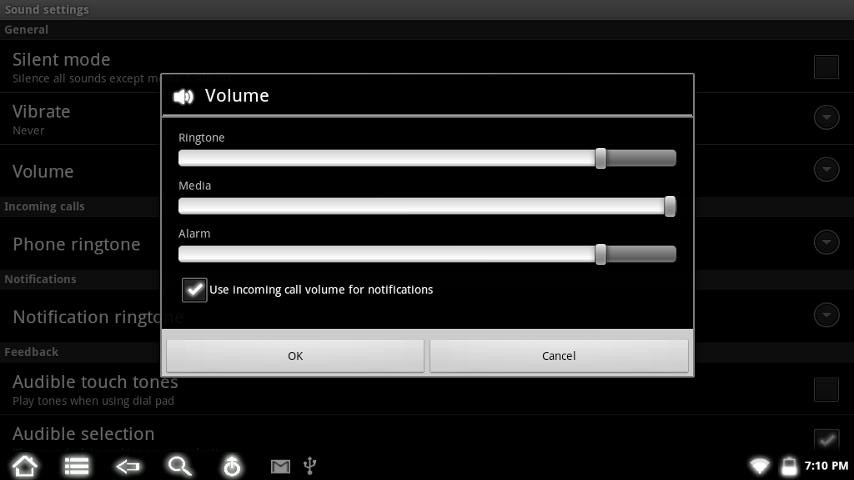Toggle the Audible selection checkbox
The width and height of the screenshot is (854, 480).
tap(826, 440)
